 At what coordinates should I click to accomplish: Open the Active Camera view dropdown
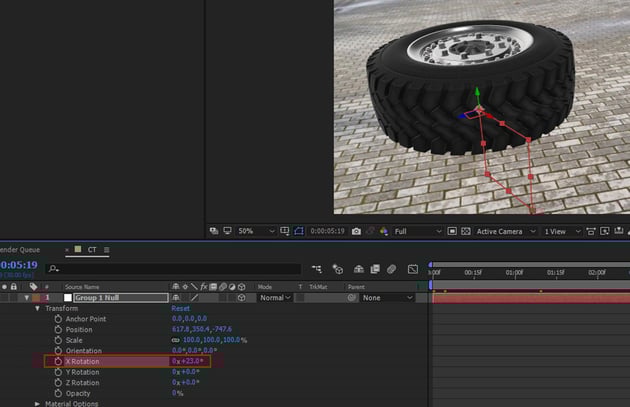point(505,231)
